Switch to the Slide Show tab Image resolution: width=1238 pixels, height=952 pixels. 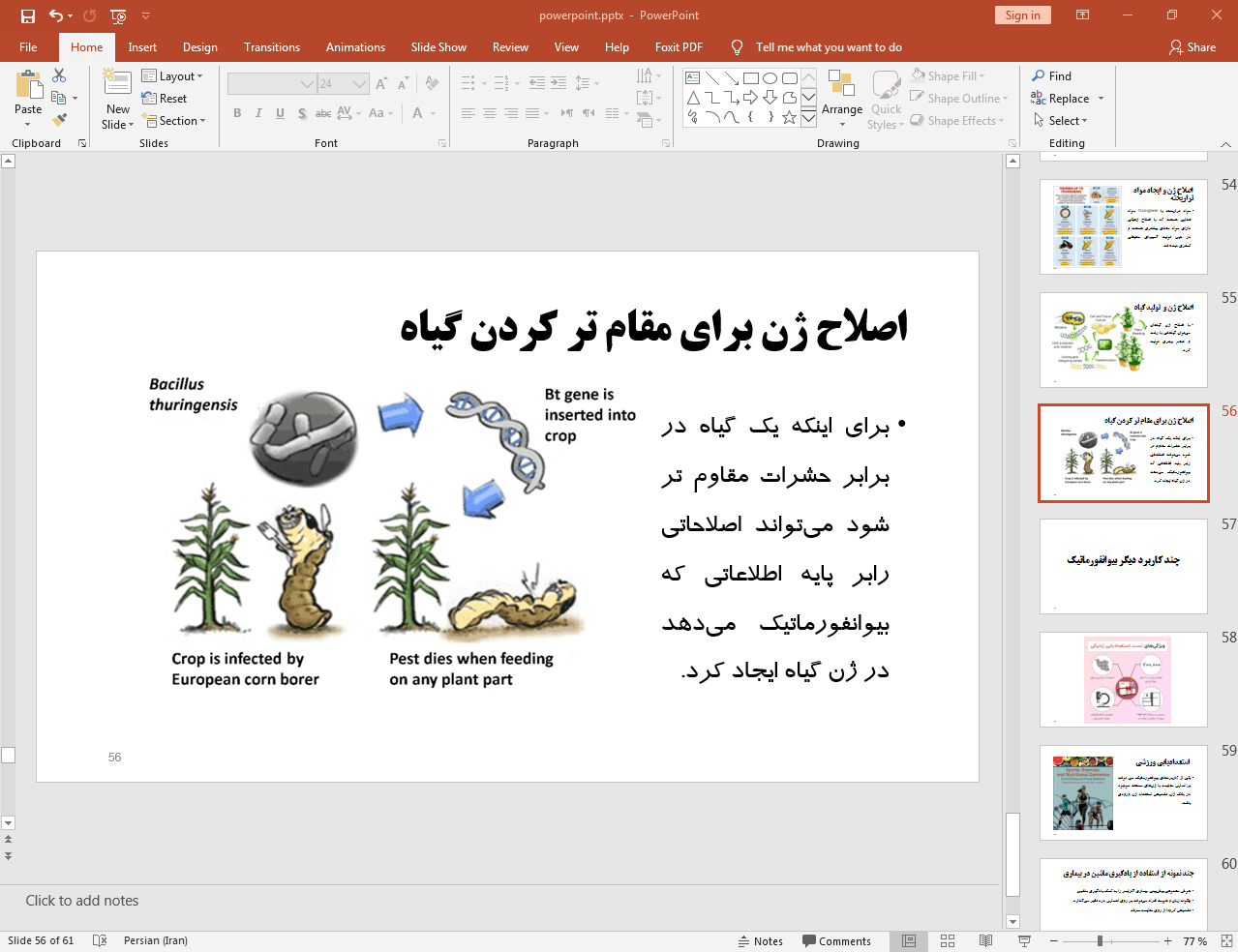[438, 47]
